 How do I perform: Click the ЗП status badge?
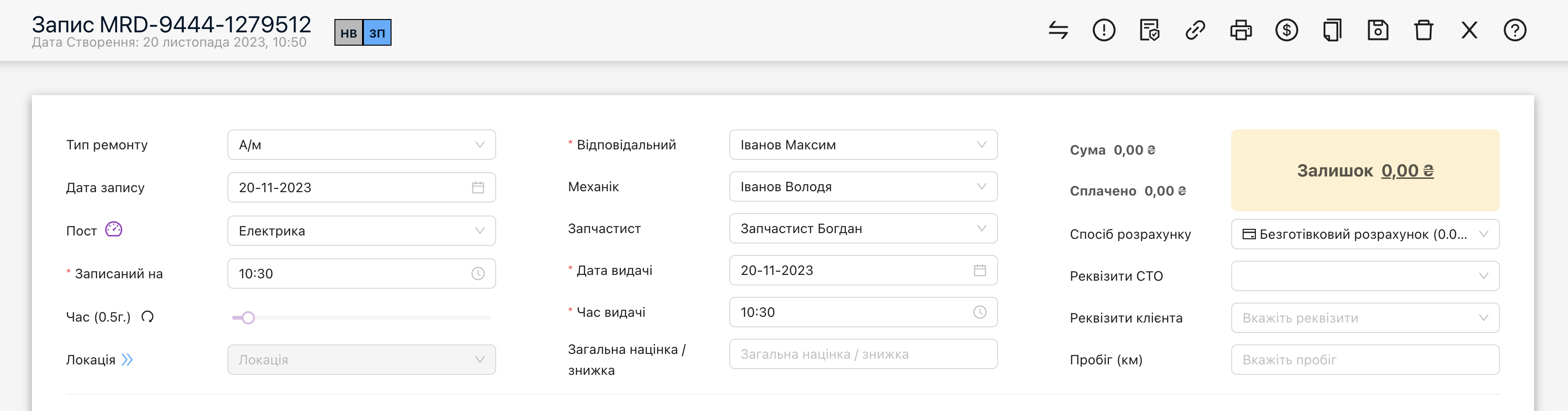pyautogui.click(x=377, y=33)
